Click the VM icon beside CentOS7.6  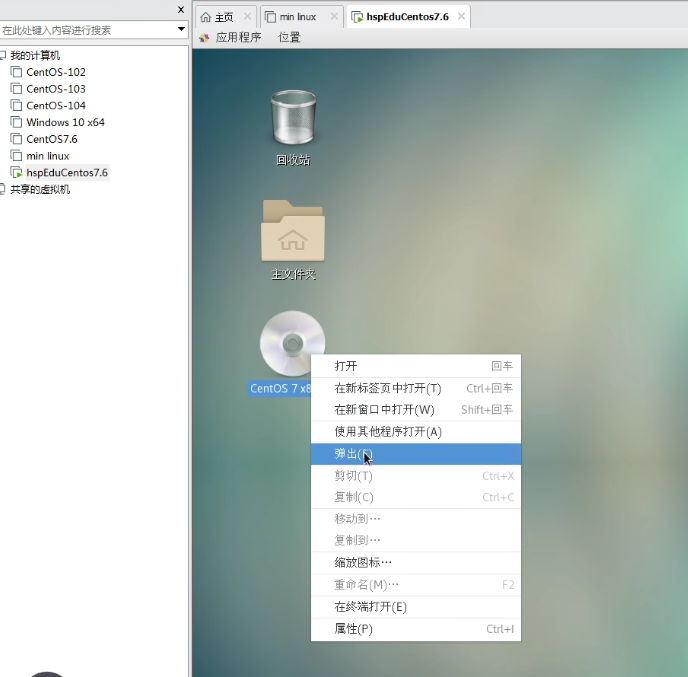coord(16,139)
